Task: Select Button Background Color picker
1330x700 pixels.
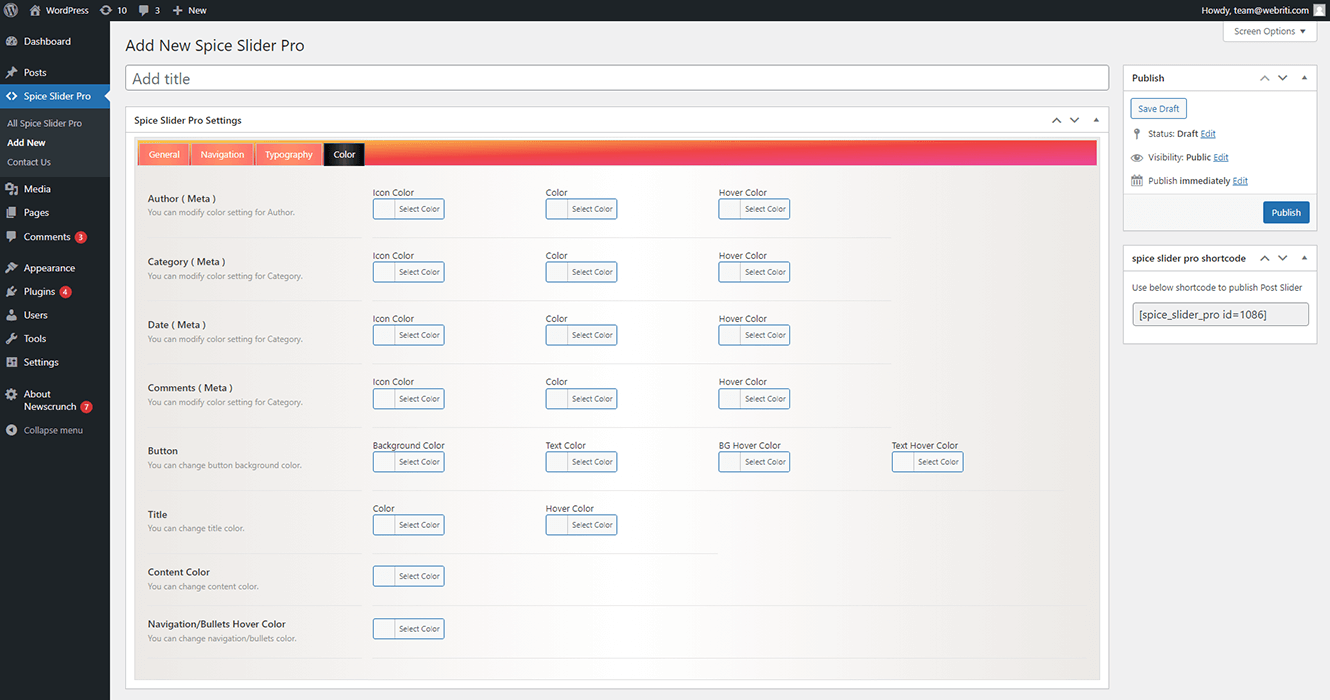Action: [408, 462]
